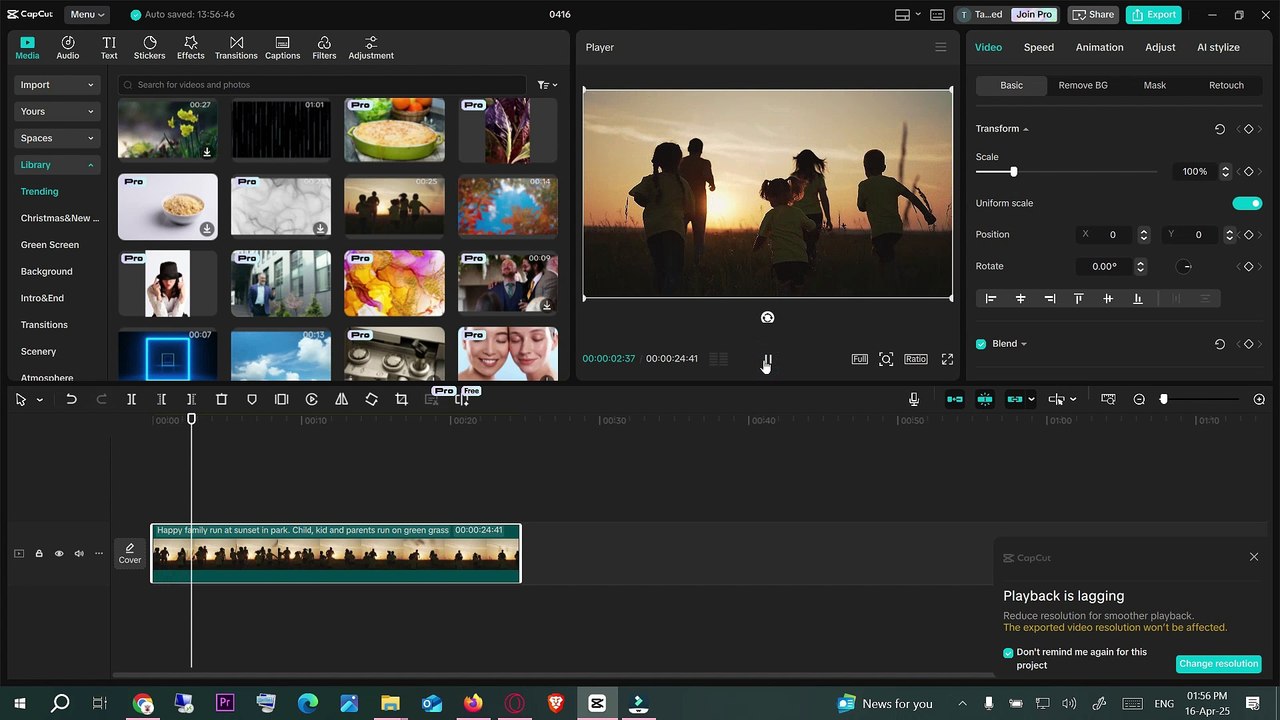Click the Scale slider handle
The height and width of the screenshot is (720, 1280).
pyautogui.click(x=1013, y=172)
